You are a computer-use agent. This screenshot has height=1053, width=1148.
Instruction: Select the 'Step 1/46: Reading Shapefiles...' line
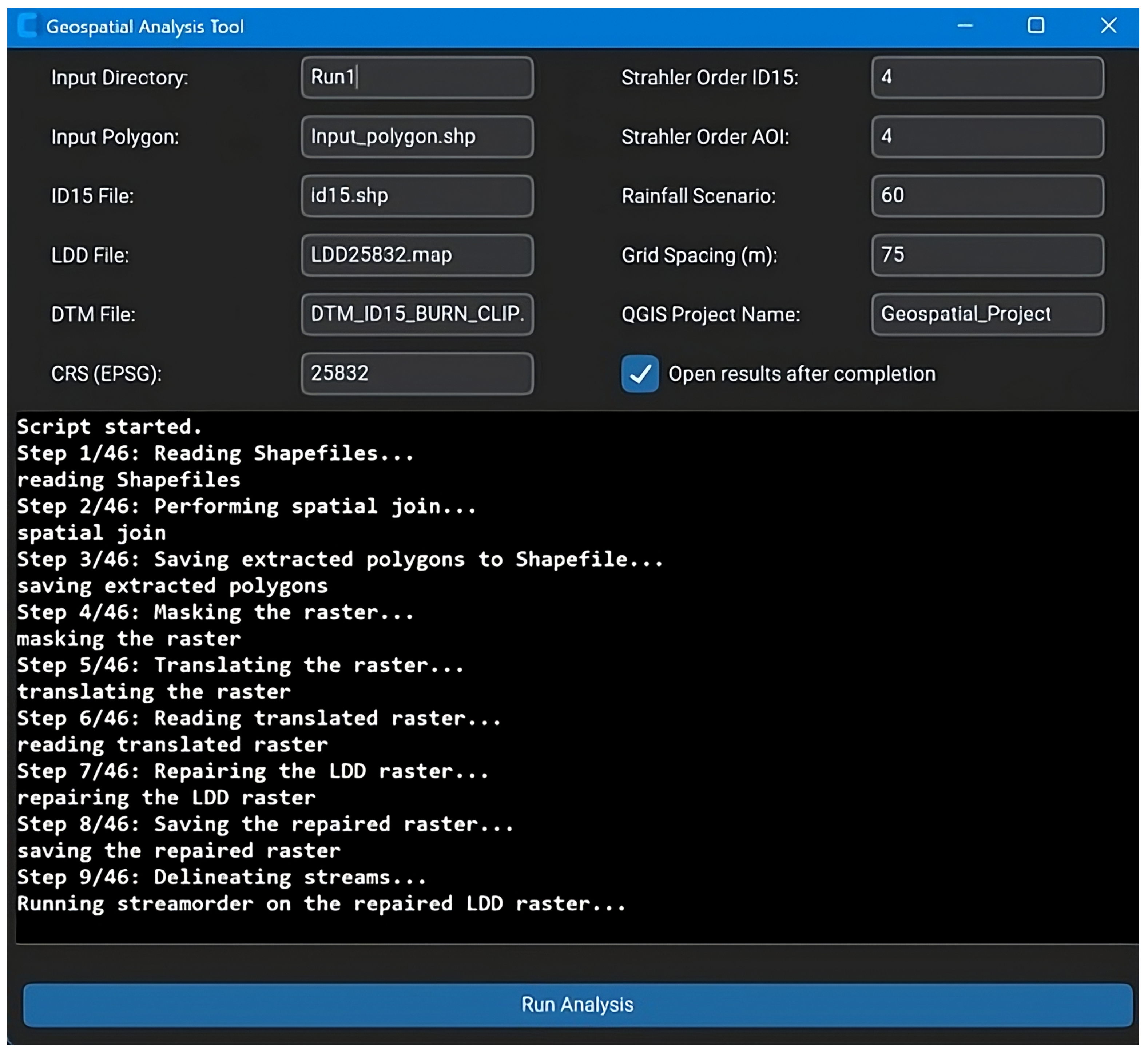(x=215, y=454)
